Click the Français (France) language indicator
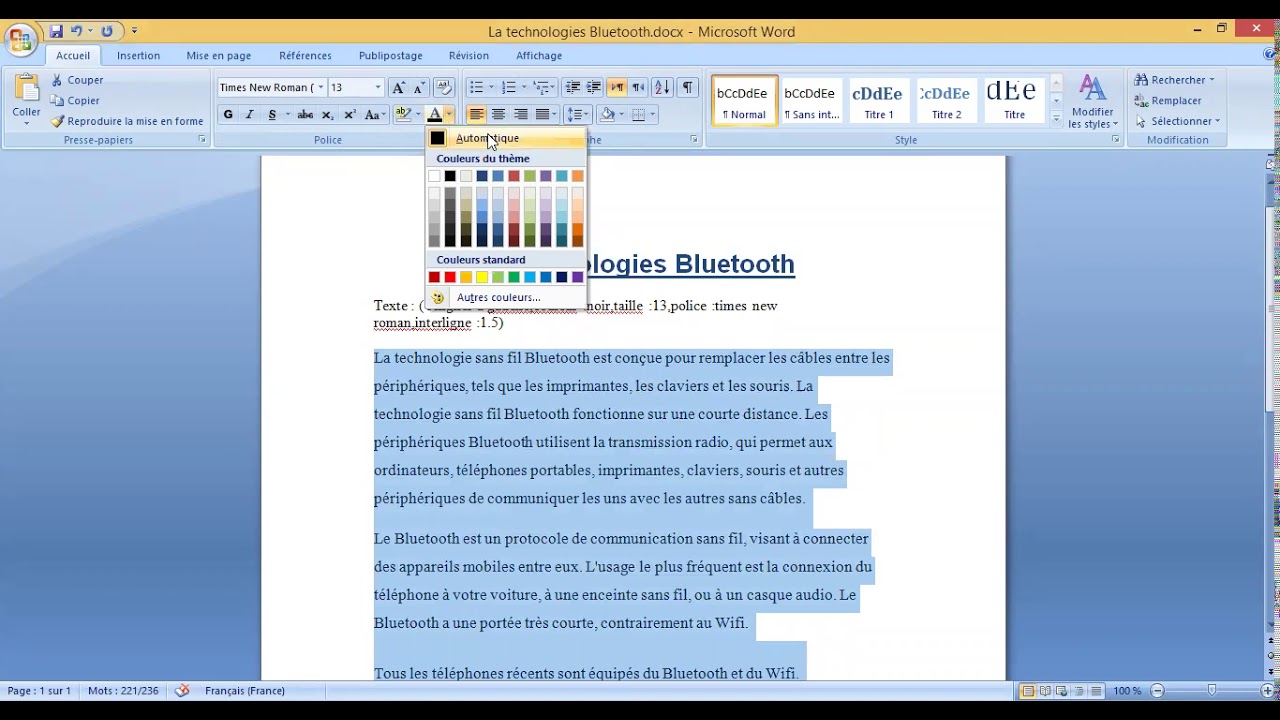Viewport: 1280px width, 720px height. pyautogui.click(x=245, y=691)
